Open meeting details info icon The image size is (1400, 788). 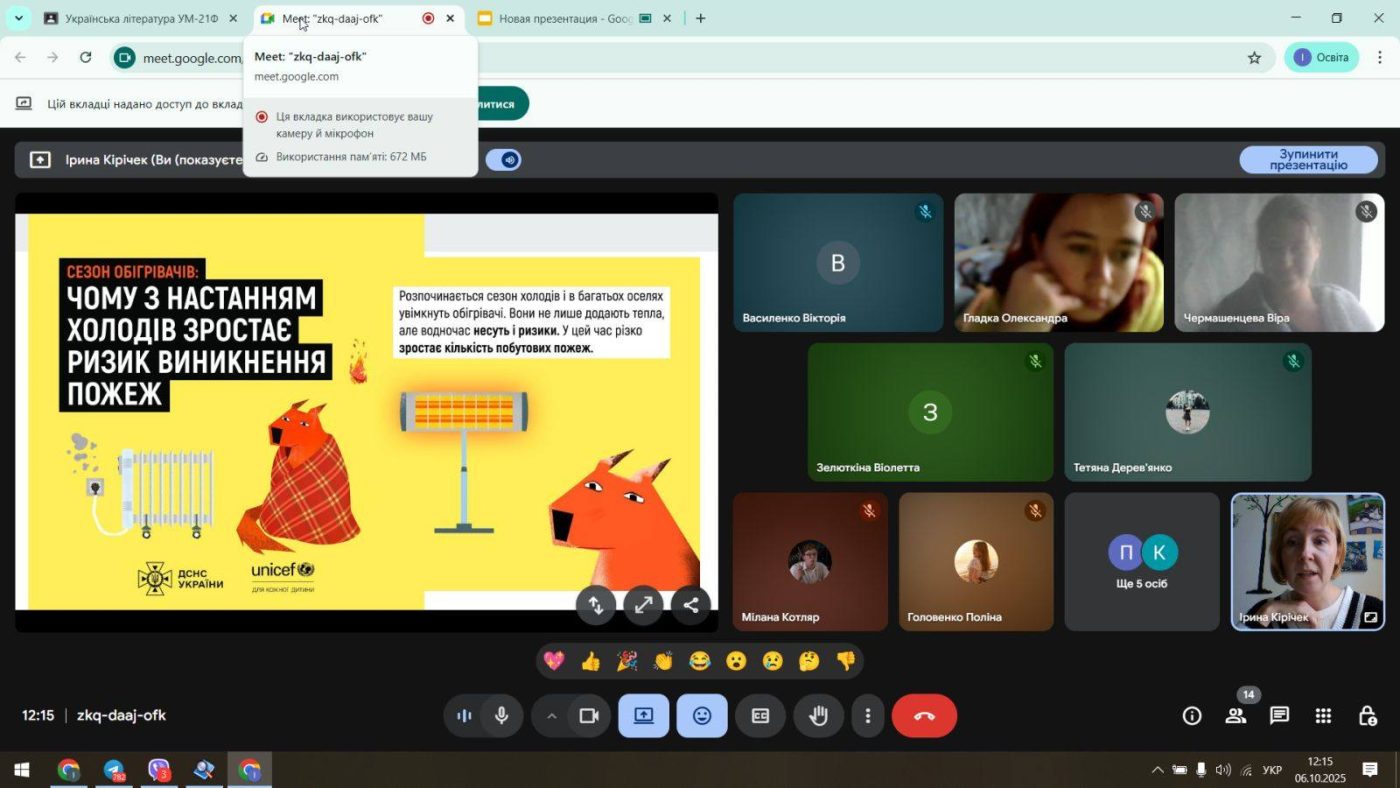1192,716
